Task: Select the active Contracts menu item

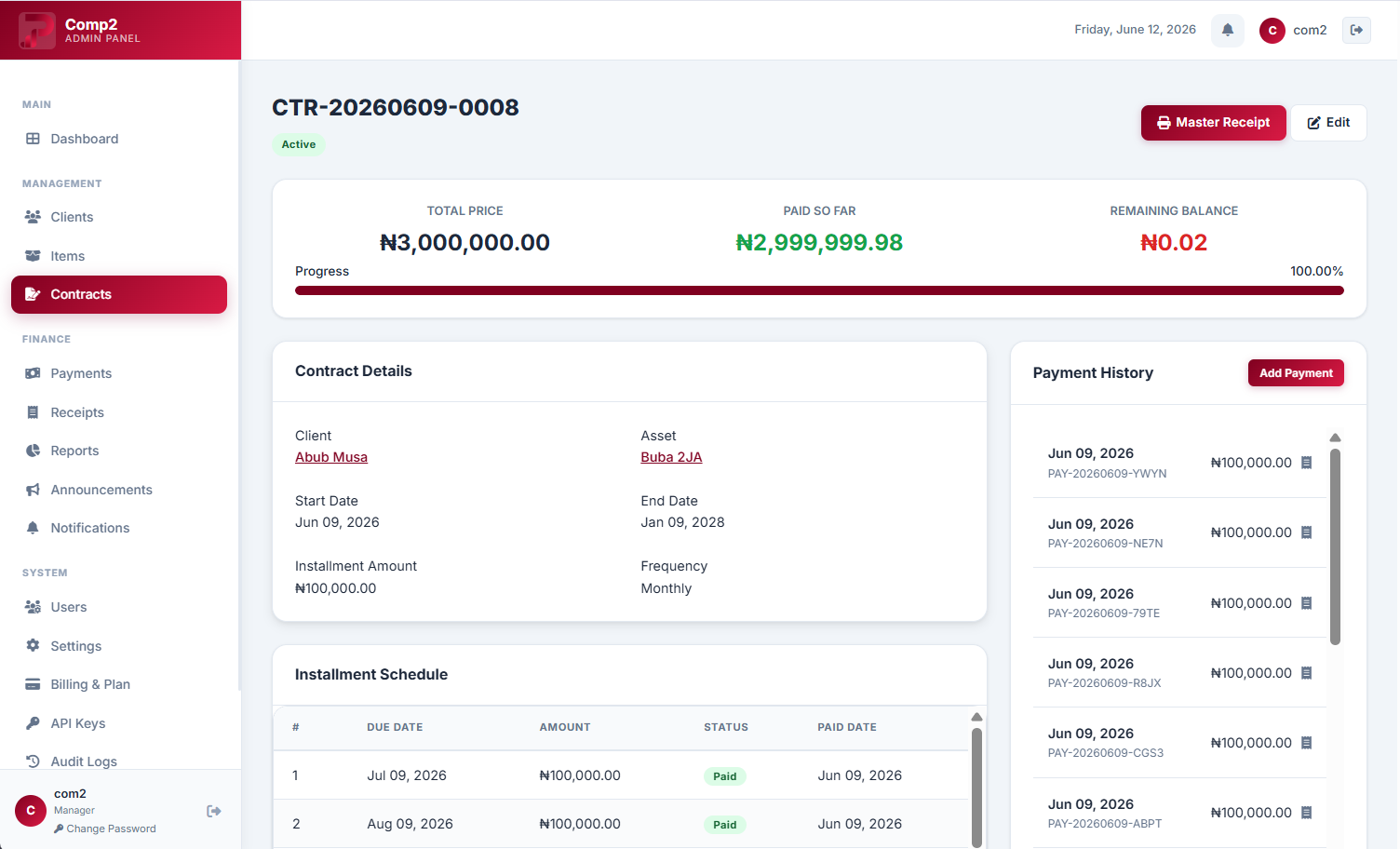Action: (119, 294)
